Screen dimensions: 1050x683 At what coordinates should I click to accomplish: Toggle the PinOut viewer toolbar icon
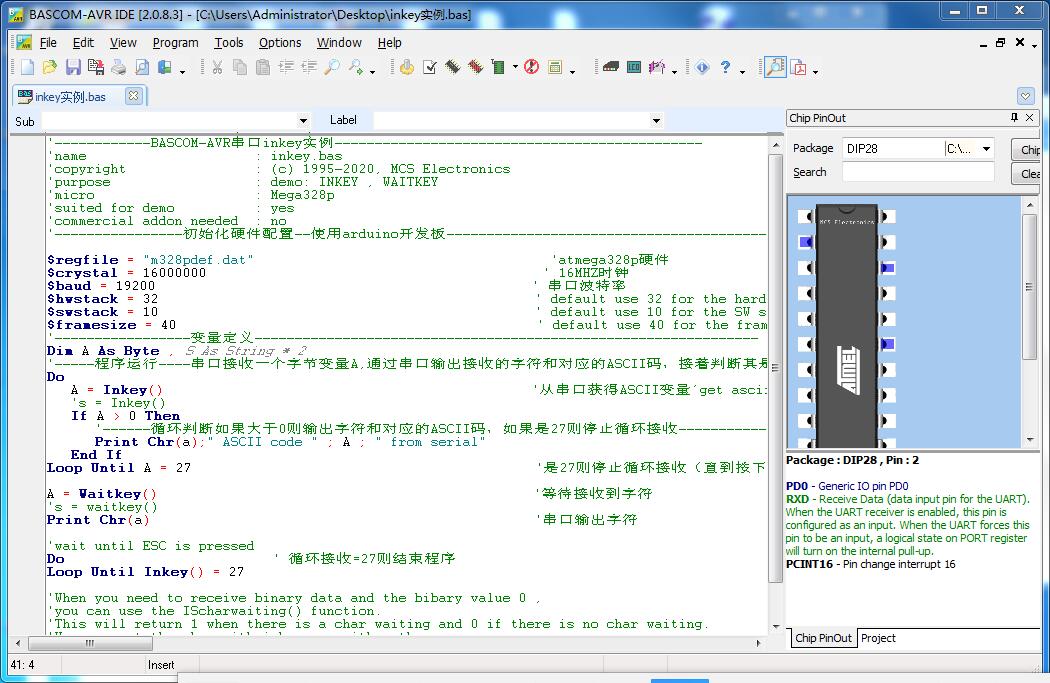pos(775,67)
